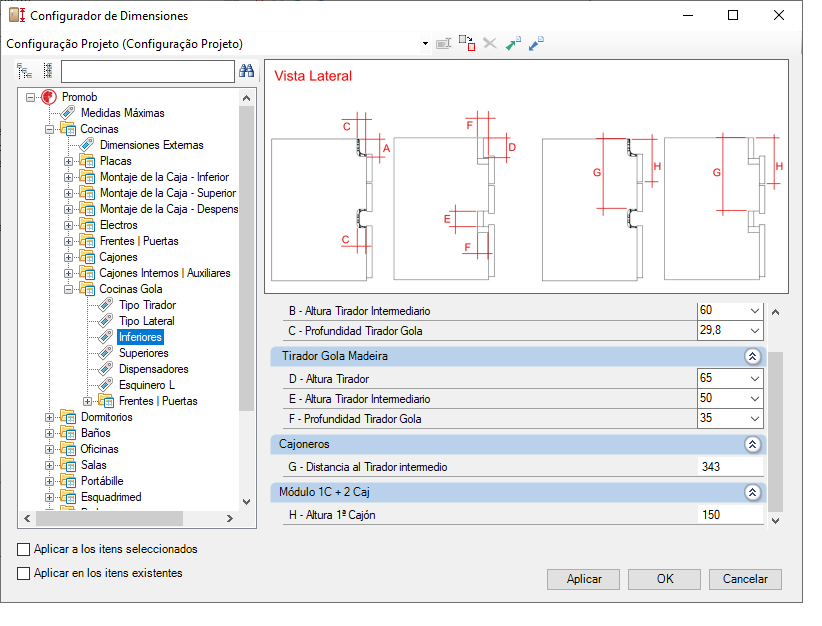Click the blue import arrow toolbar icon

point(536,44)
